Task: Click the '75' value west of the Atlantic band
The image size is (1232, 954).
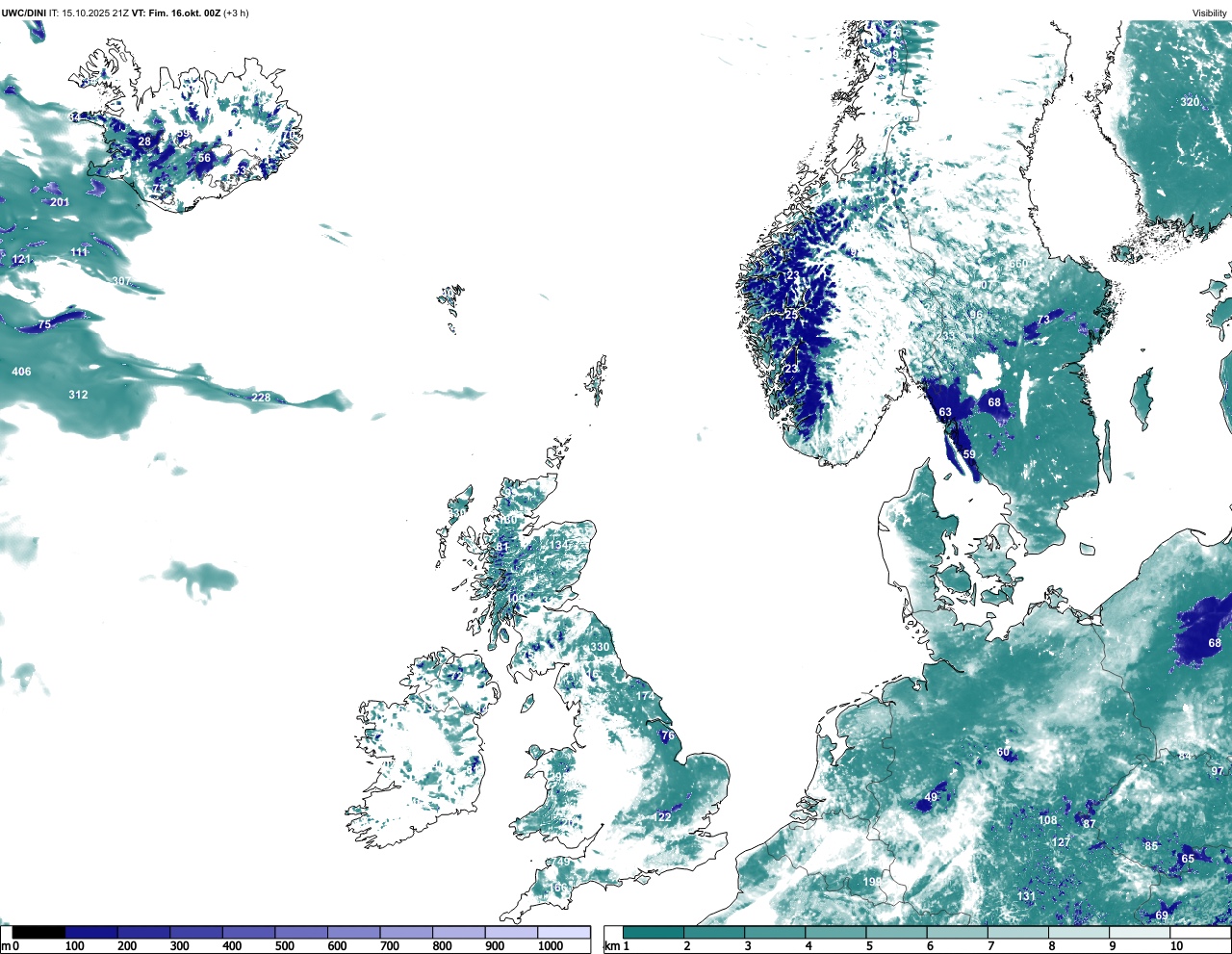Action: pos(44,325)
